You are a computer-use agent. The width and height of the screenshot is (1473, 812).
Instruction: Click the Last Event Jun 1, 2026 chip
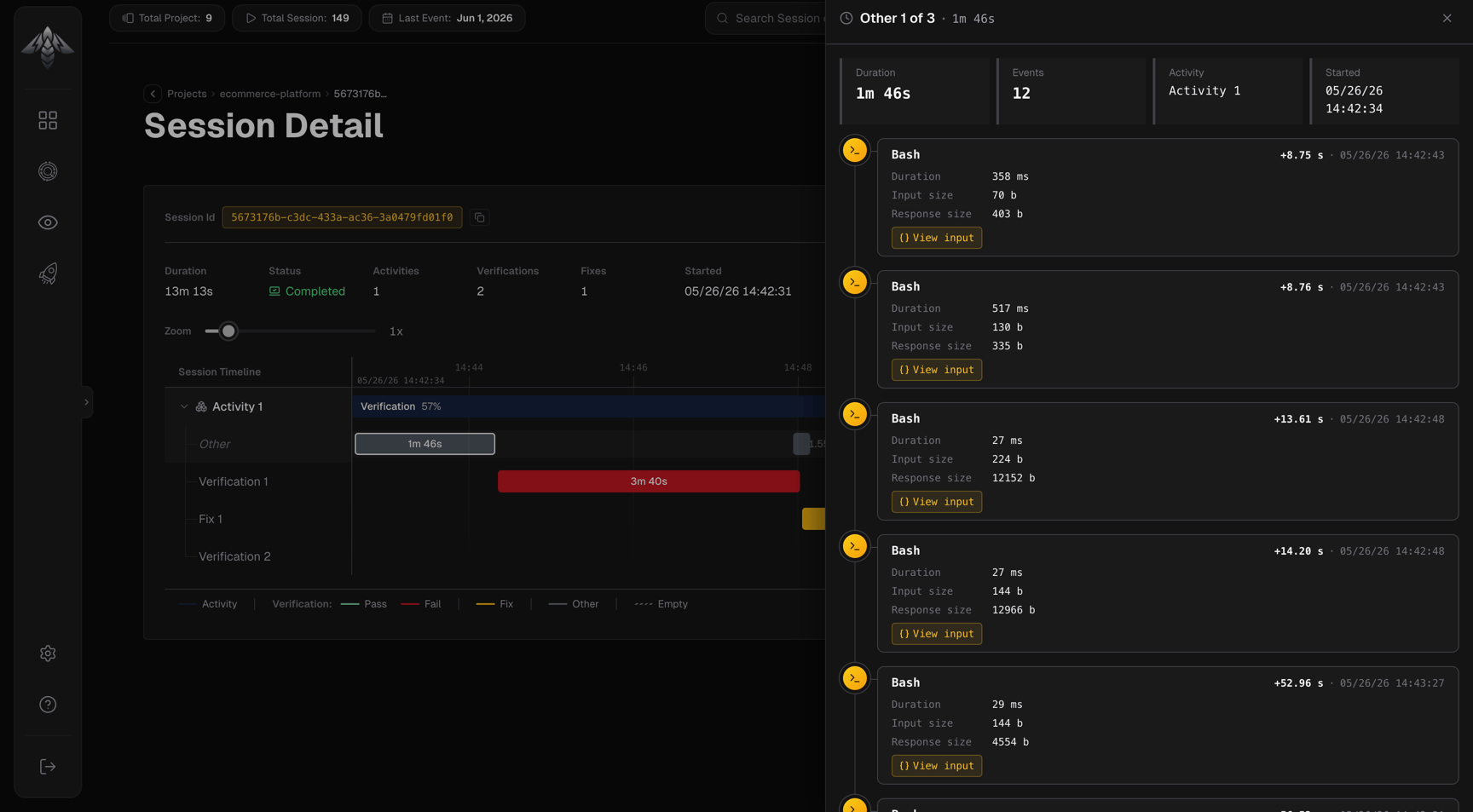coord(447,18)
